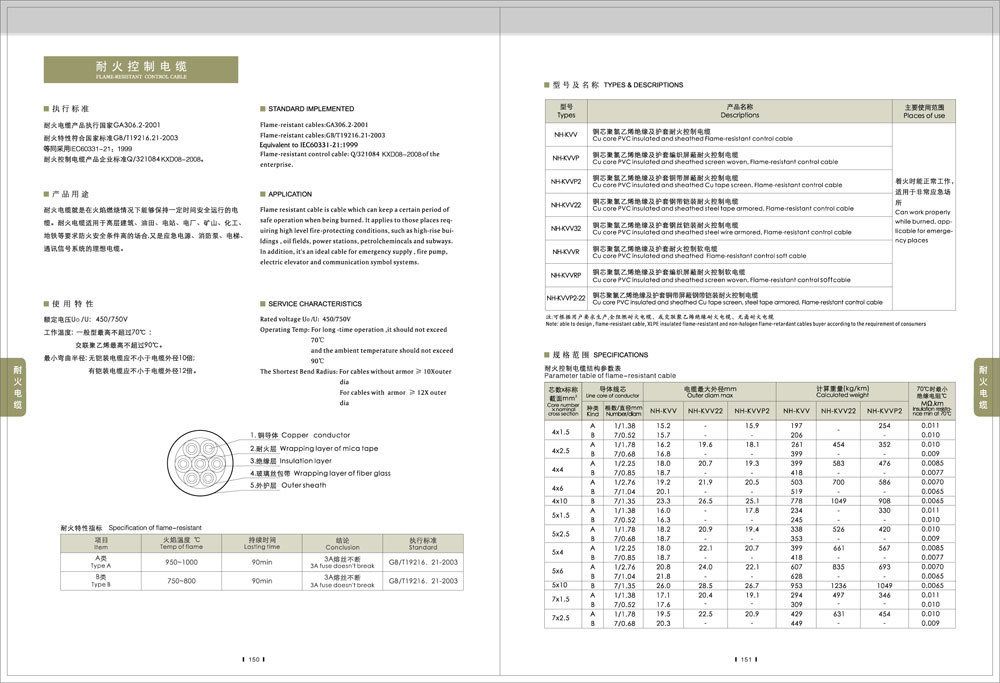Click the NH-KVVP2 cell in the types table
The width and height of the screenshot is (1000, 683).
pyautogui.click(x=566, y=182)
